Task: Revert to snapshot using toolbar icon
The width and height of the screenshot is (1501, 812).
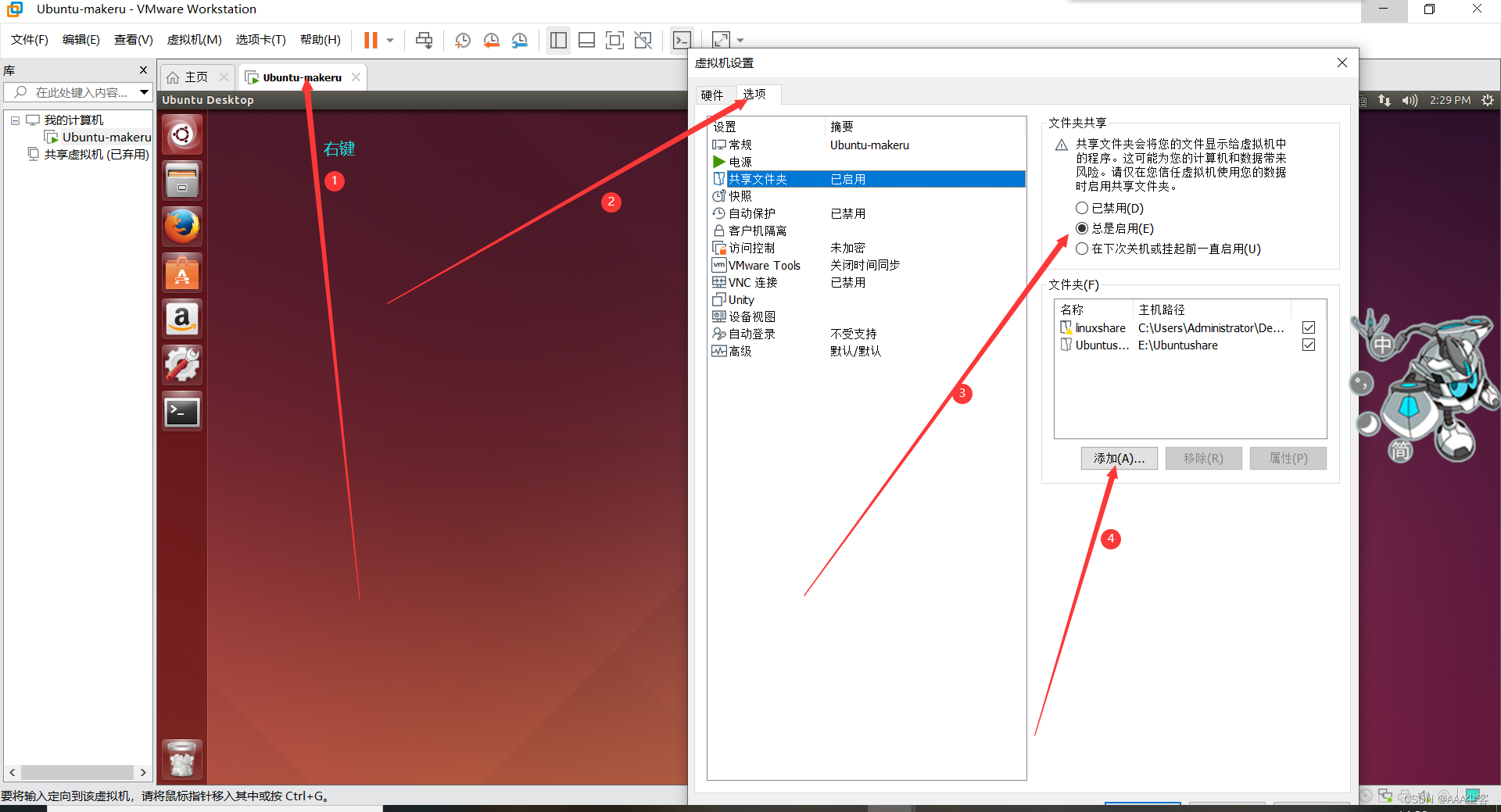Action: pyautogui.click(x=491, y=40)
